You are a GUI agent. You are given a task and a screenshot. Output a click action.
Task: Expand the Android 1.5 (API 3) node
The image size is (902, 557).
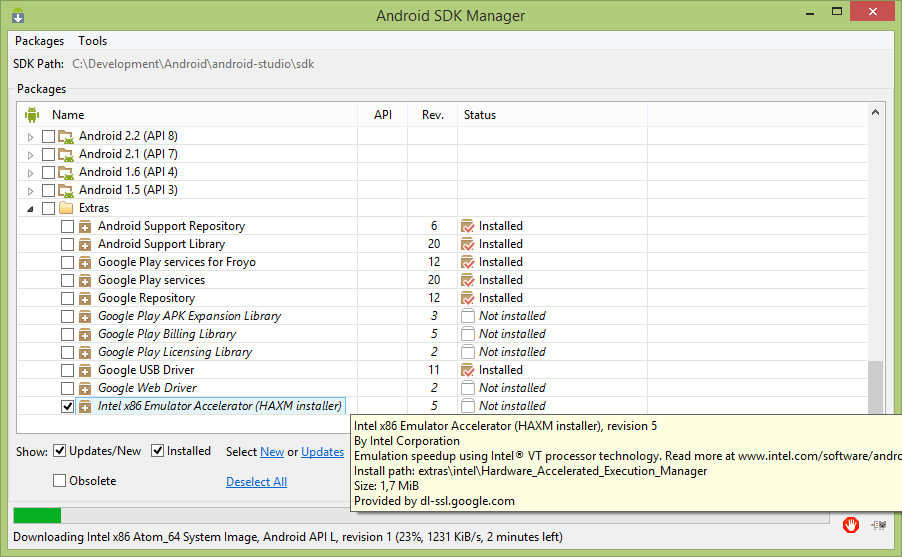click(x=30, y=190)
